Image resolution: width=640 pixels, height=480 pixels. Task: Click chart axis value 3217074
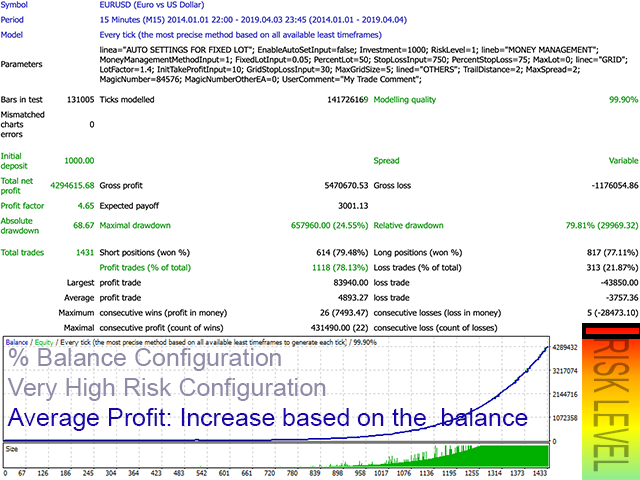click(565, 371)
